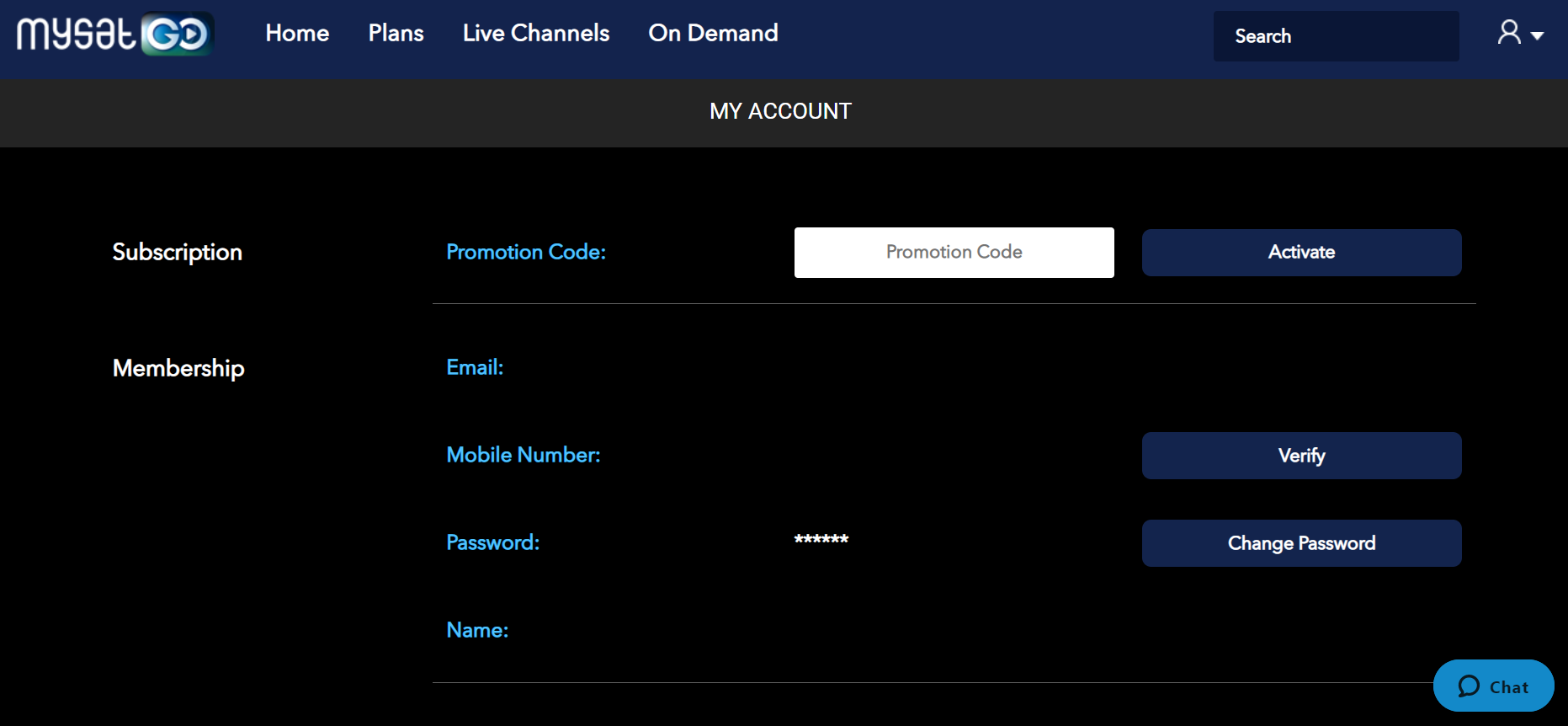The height and width of the screenshot is (726, 1568).
Task: Open the On Demand section
Action: 713,33
